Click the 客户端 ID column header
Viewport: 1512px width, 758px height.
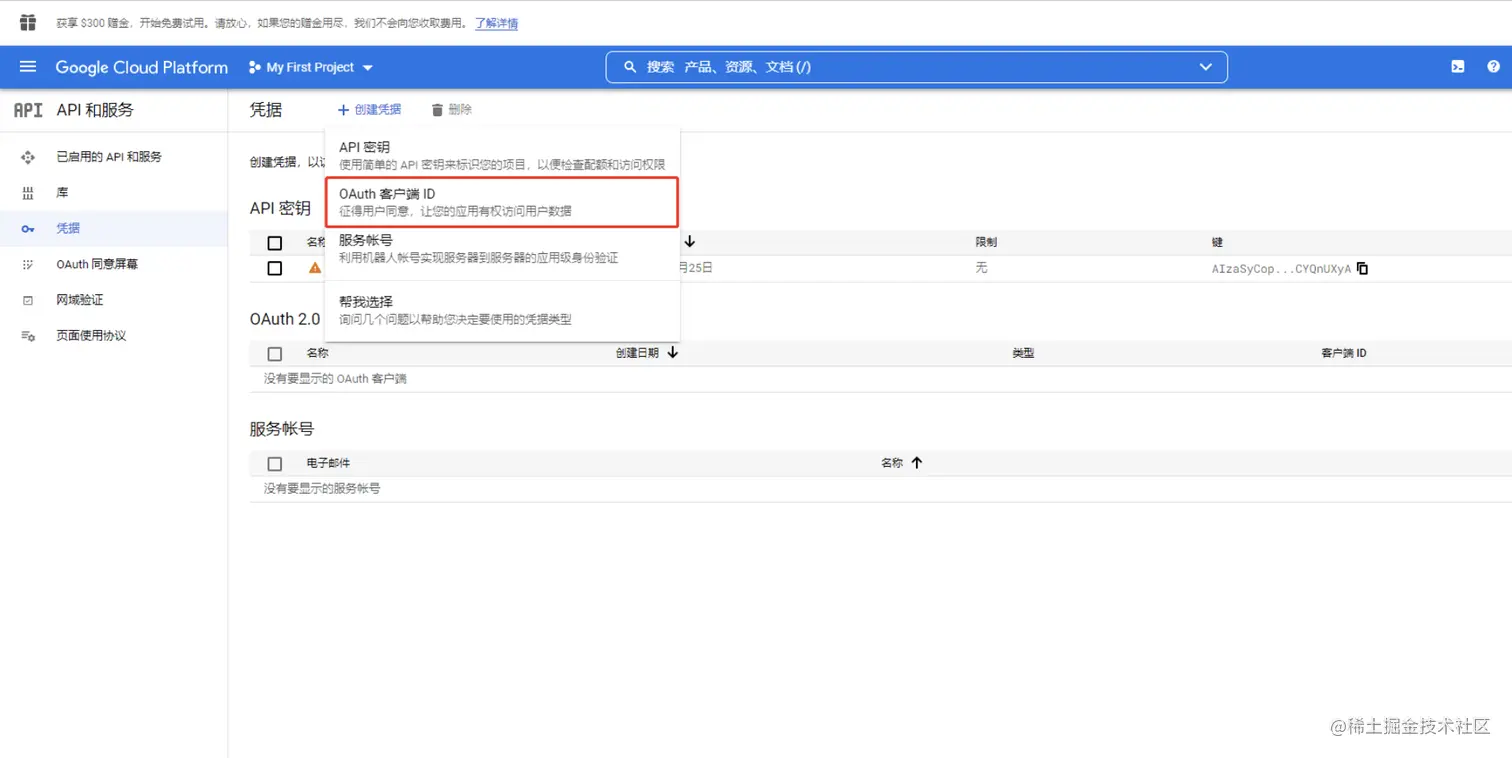pyautogui.click(x=1344, y=353)
